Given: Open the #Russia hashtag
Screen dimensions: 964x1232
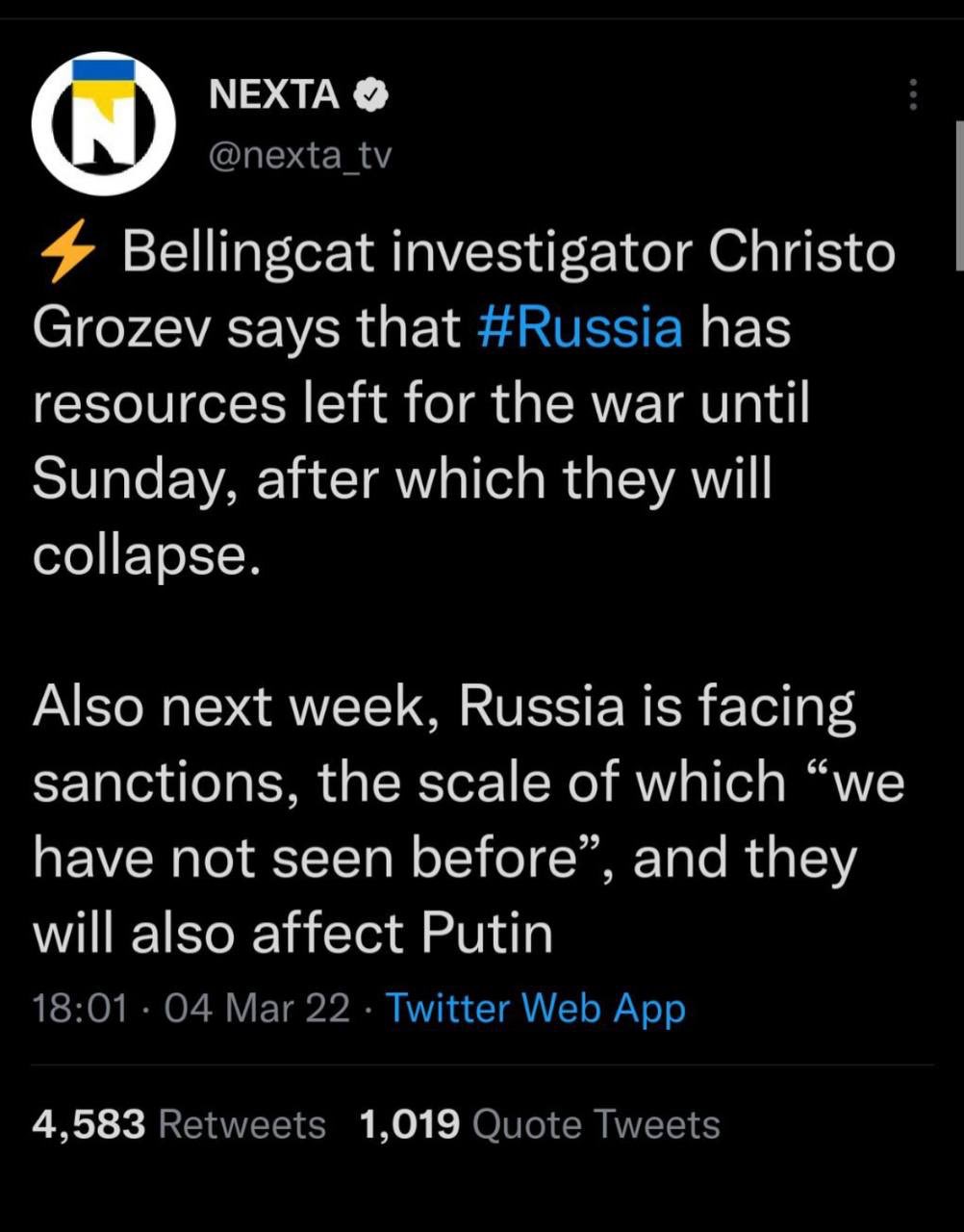Looking at the screenshot, I should click(580, 328).
